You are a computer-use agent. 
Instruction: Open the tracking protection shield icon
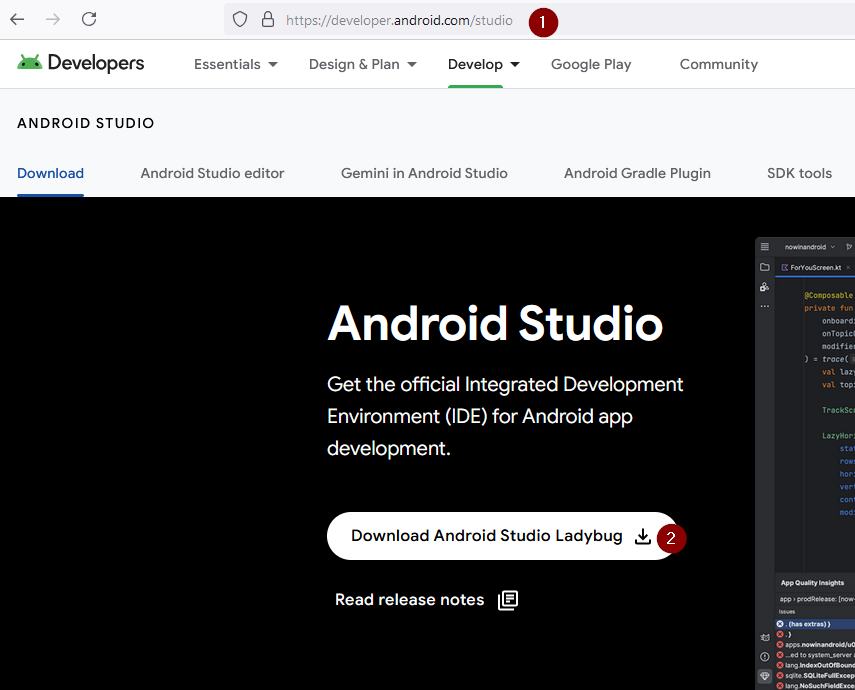click(x=240, y=20)
